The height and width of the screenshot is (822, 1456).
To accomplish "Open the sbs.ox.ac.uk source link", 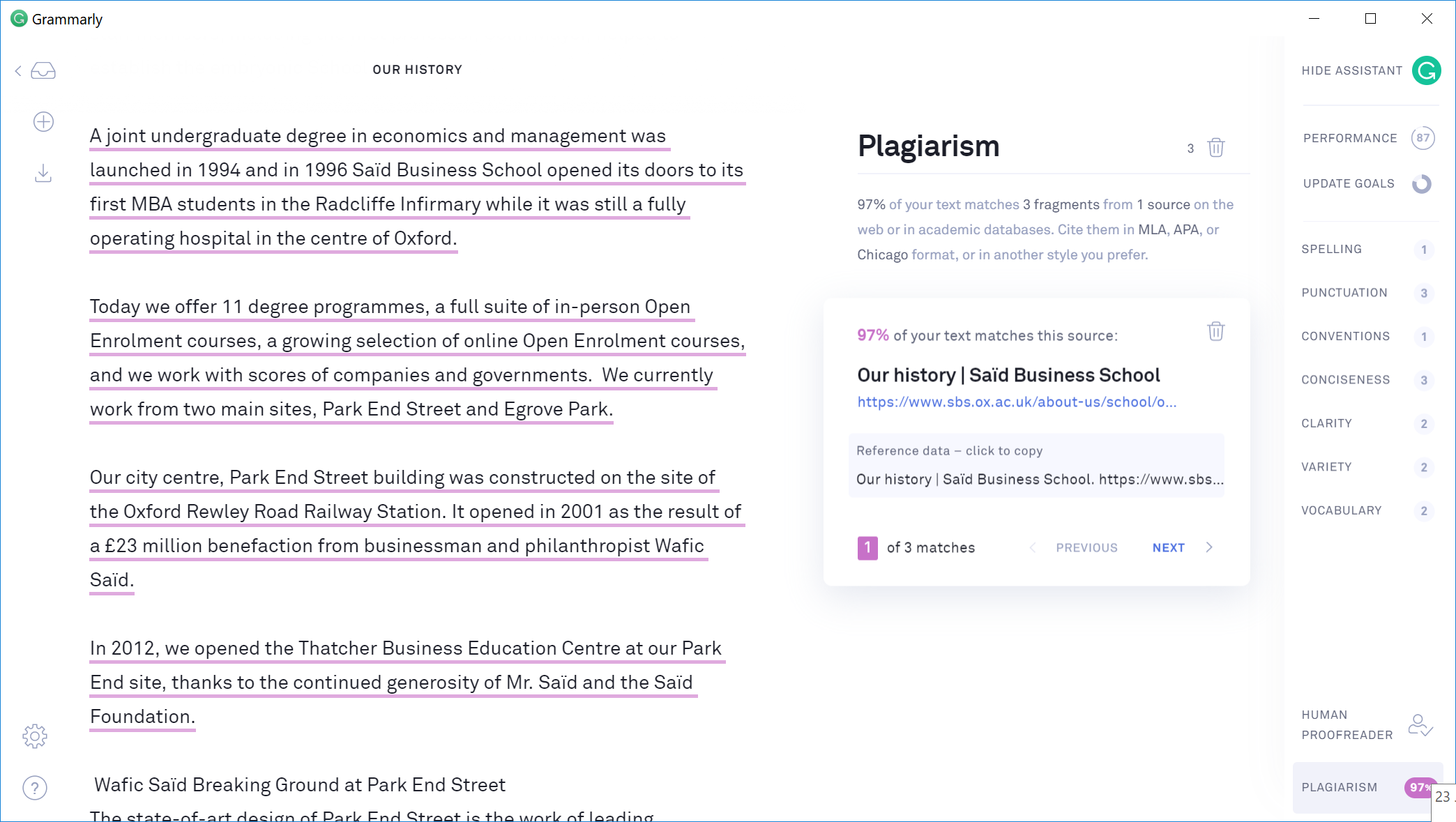I will pos(1017,402).
